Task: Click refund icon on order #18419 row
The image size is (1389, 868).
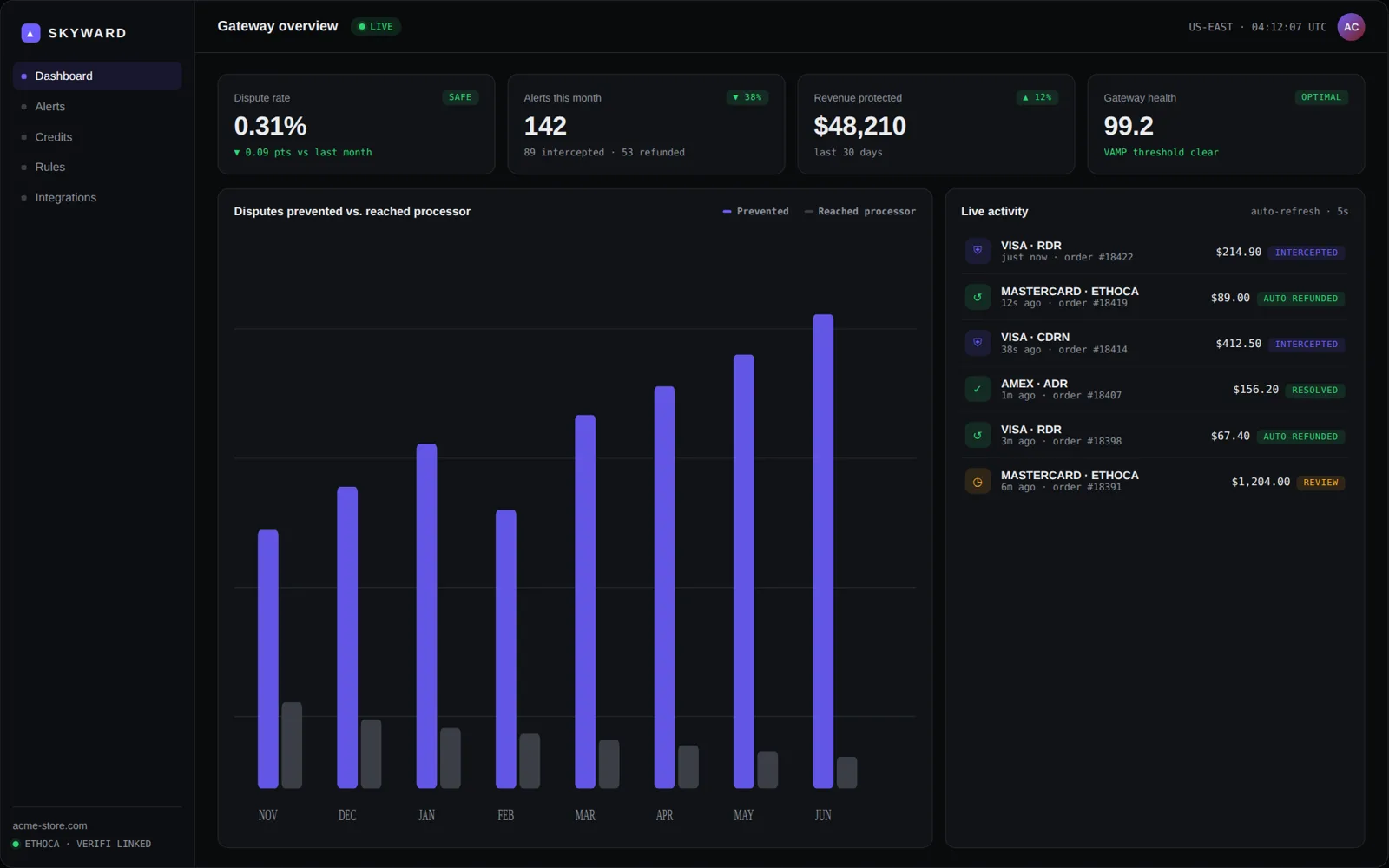Action: pyautogui.click(x=978, y=297)
